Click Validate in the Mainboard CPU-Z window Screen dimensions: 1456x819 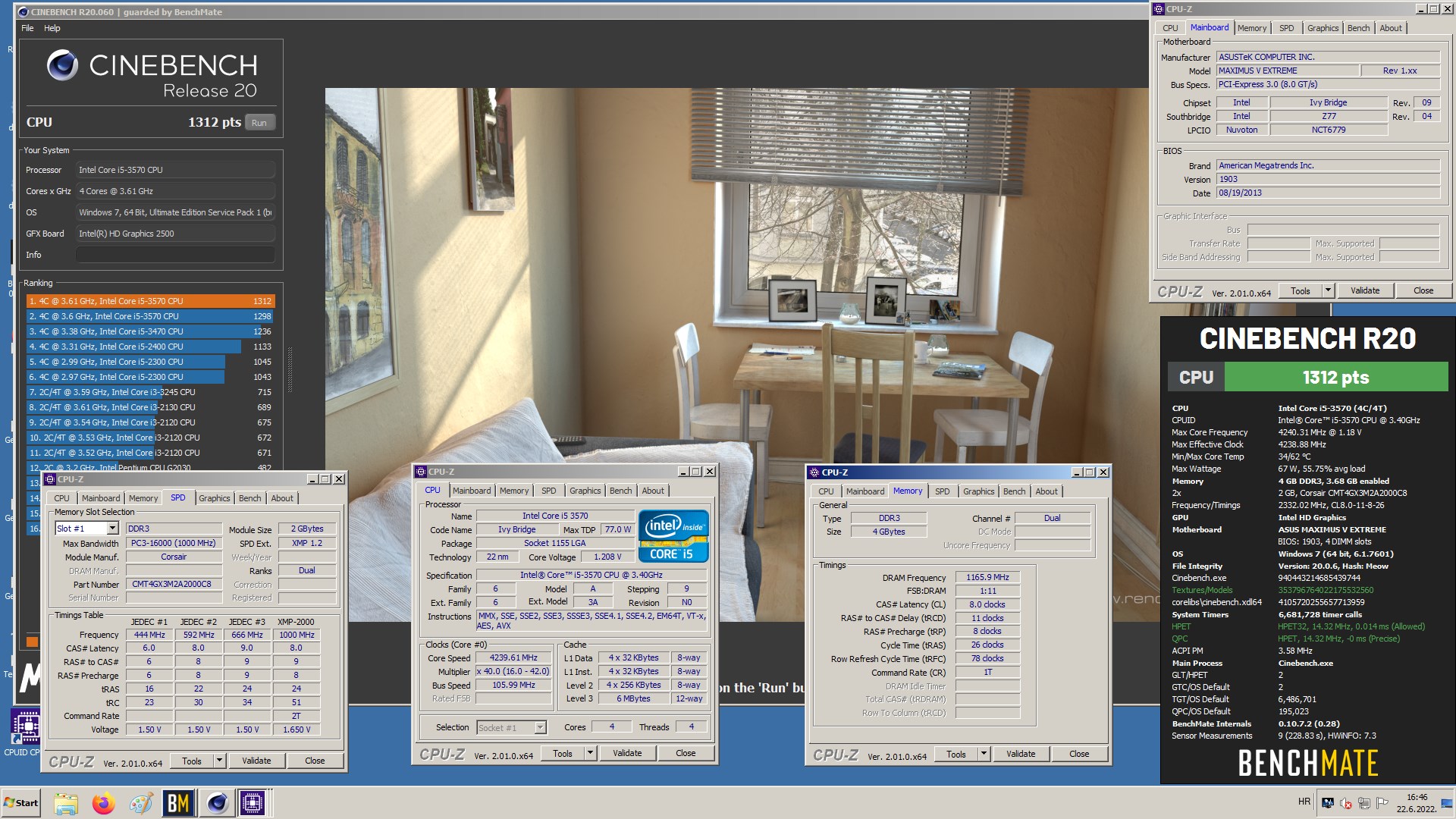1365,290
